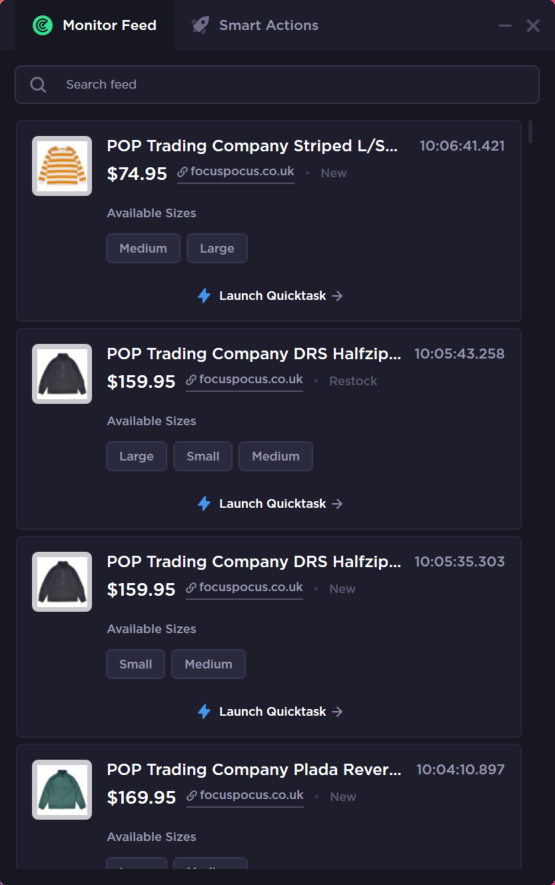Click the feed's vertical scrollbar handle

click(530, 132)
